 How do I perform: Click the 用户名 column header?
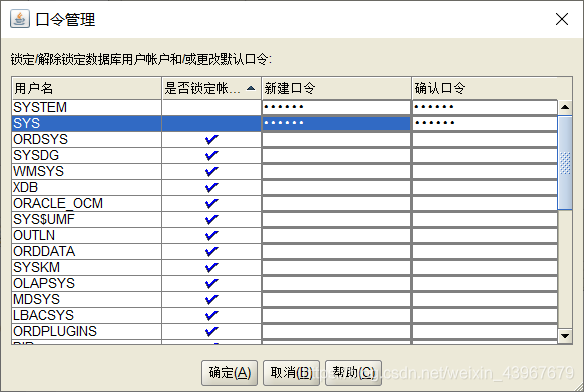point(86,88)
